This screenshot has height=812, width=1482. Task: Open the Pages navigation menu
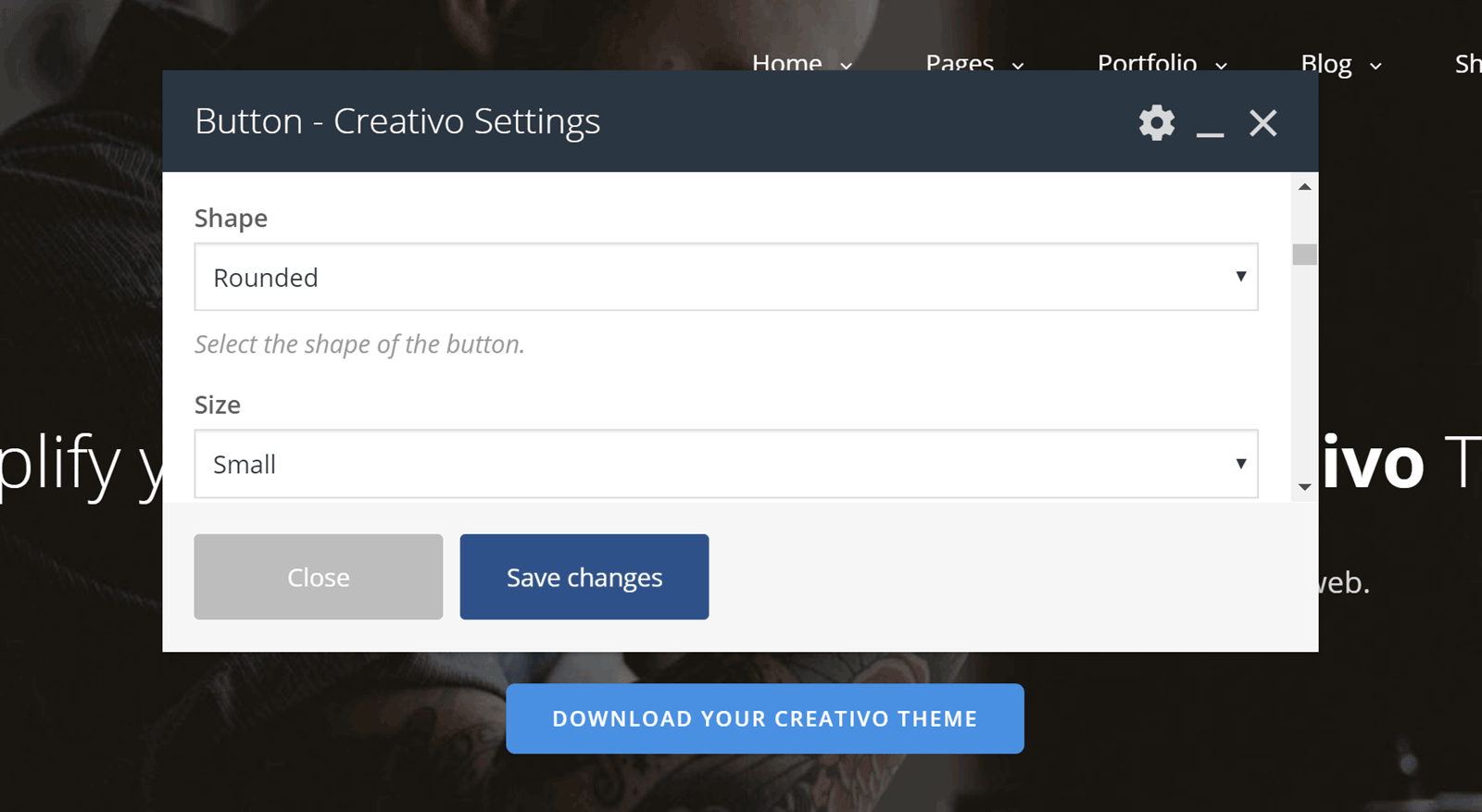[x=974, y=63]
